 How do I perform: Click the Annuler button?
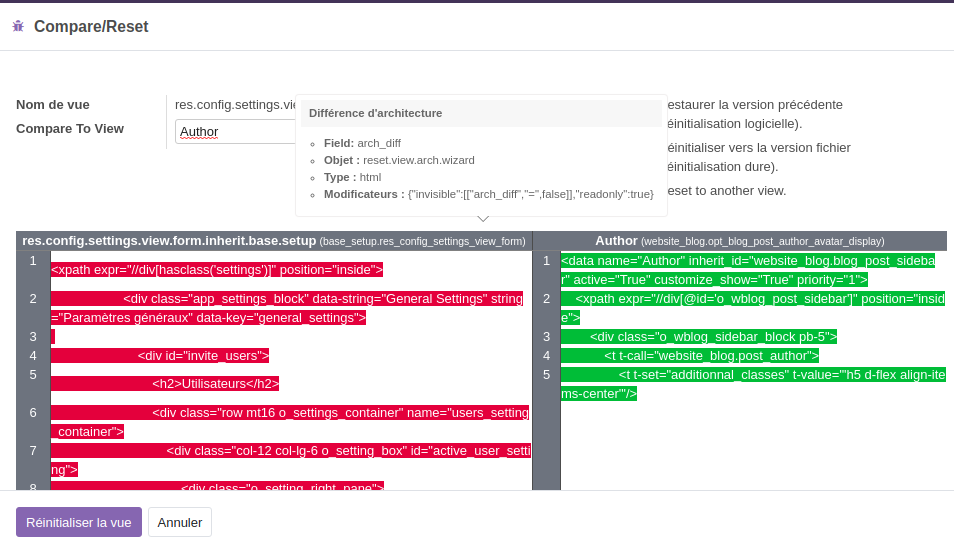(x=180, y=522)
